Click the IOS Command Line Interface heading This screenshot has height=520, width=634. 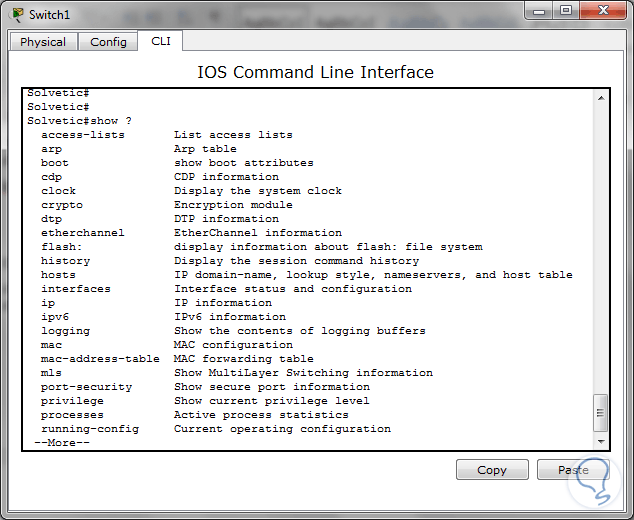click(315, 72)
